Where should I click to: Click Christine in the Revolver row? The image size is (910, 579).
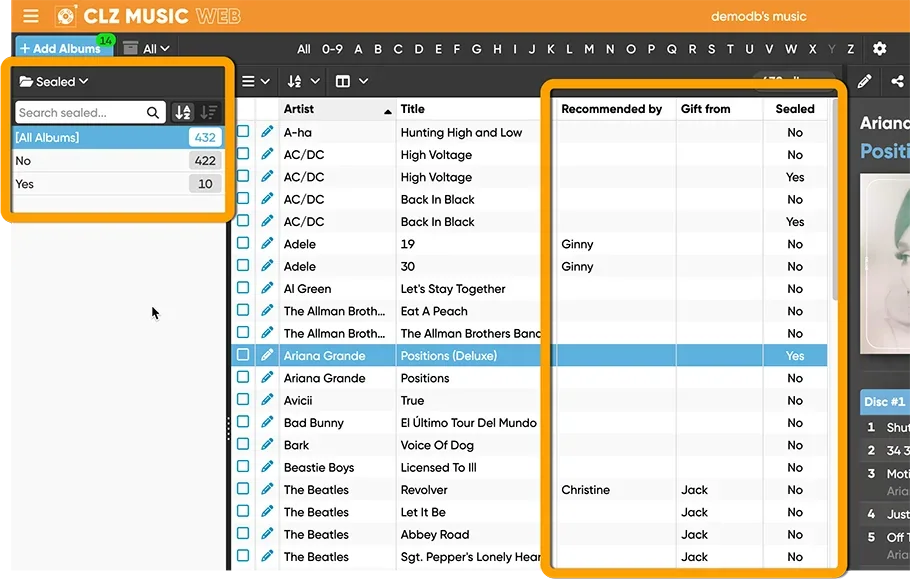pyautogui.click(x=585, y=490)
